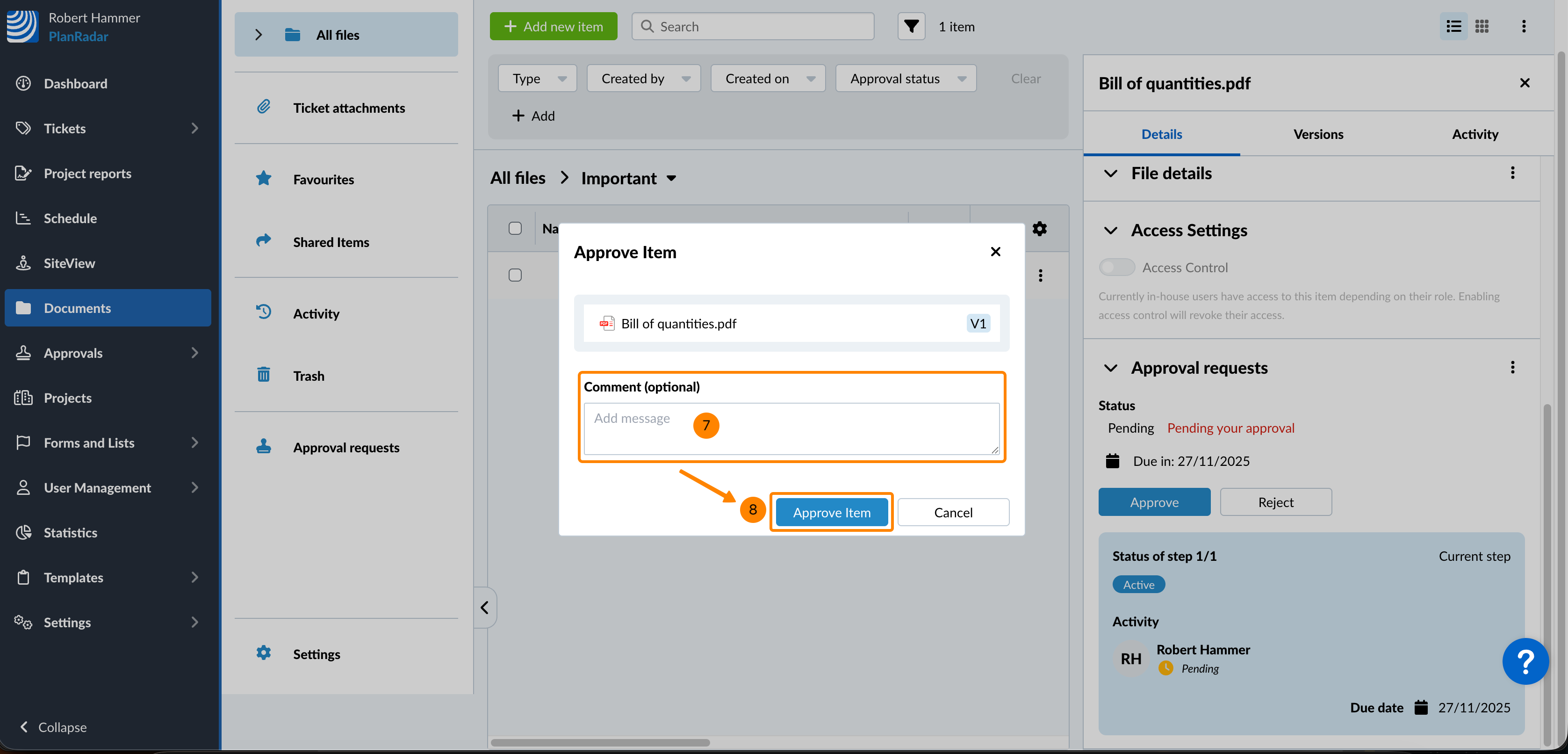The width and height of the screenshot is (1568, 754).
Task: Switch to grid view icon
Action: pos(1482,26)
